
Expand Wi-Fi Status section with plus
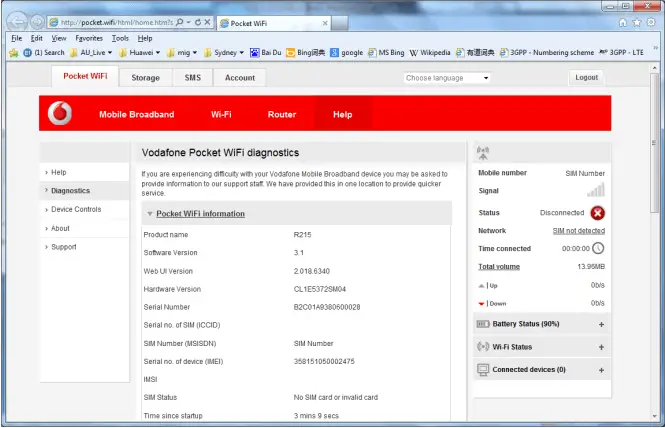(601, 347)
